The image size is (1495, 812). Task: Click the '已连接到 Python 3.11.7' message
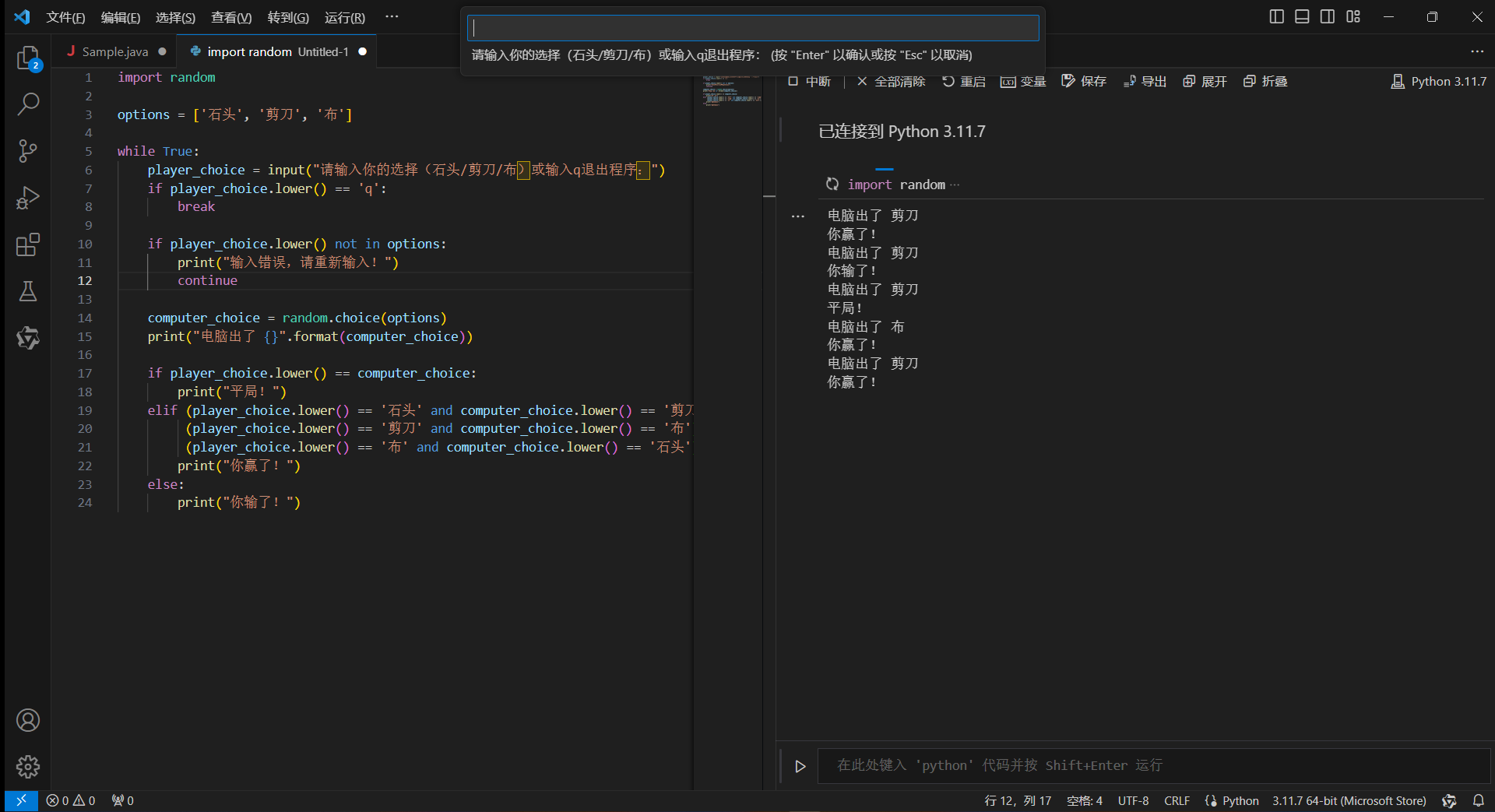(902, 132)
